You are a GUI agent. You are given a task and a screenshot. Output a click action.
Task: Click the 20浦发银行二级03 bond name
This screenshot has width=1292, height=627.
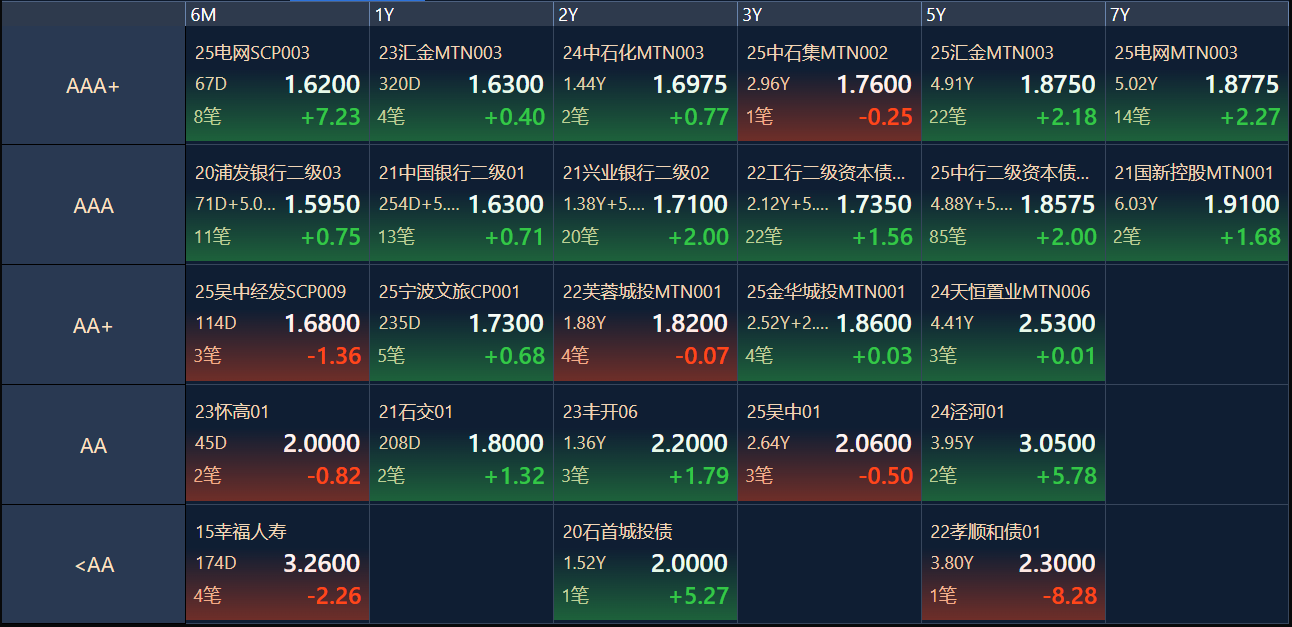pos(268,172)
